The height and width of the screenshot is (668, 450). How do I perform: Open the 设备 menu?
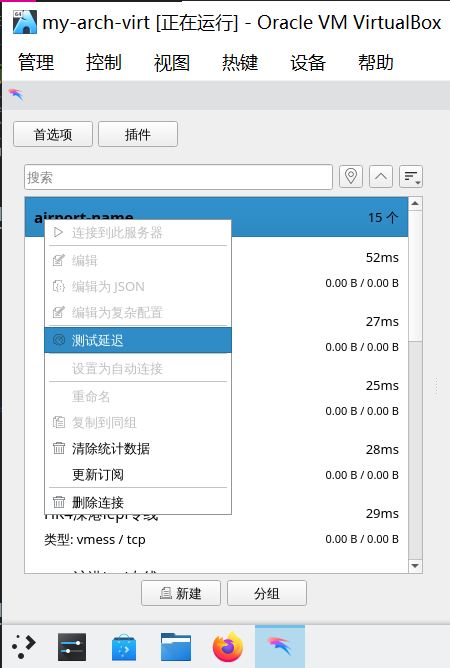click(x=308, y=63)
